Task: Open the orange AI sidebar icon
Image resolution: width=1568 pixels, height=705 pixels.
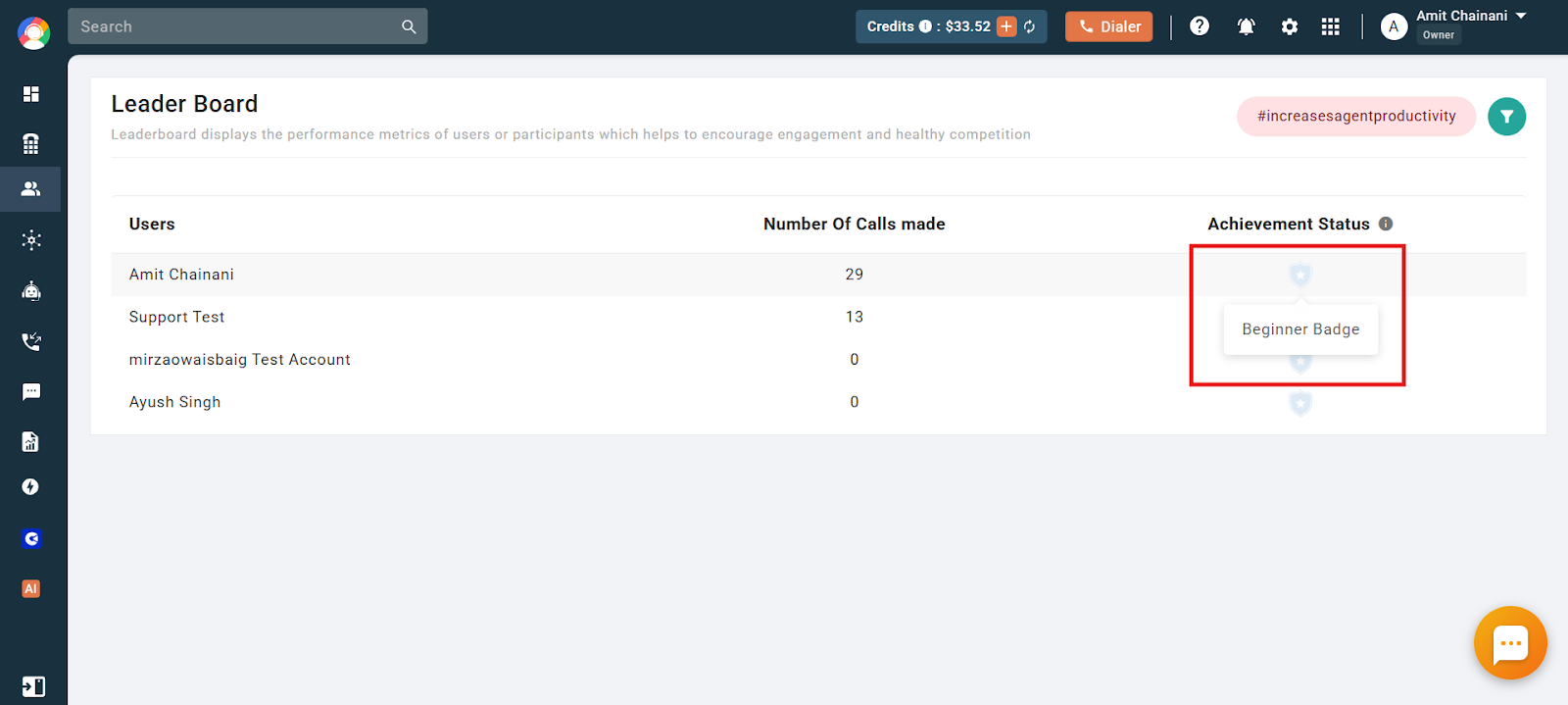Action: 31,589
